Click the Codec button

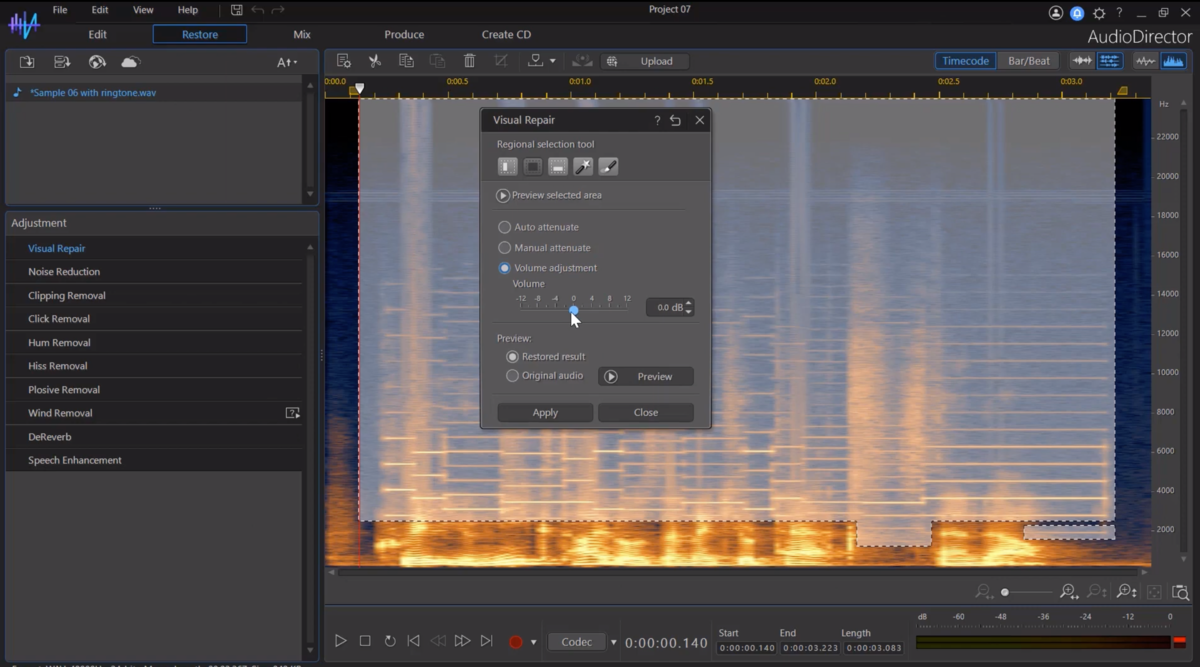click(x=577, y=642)
